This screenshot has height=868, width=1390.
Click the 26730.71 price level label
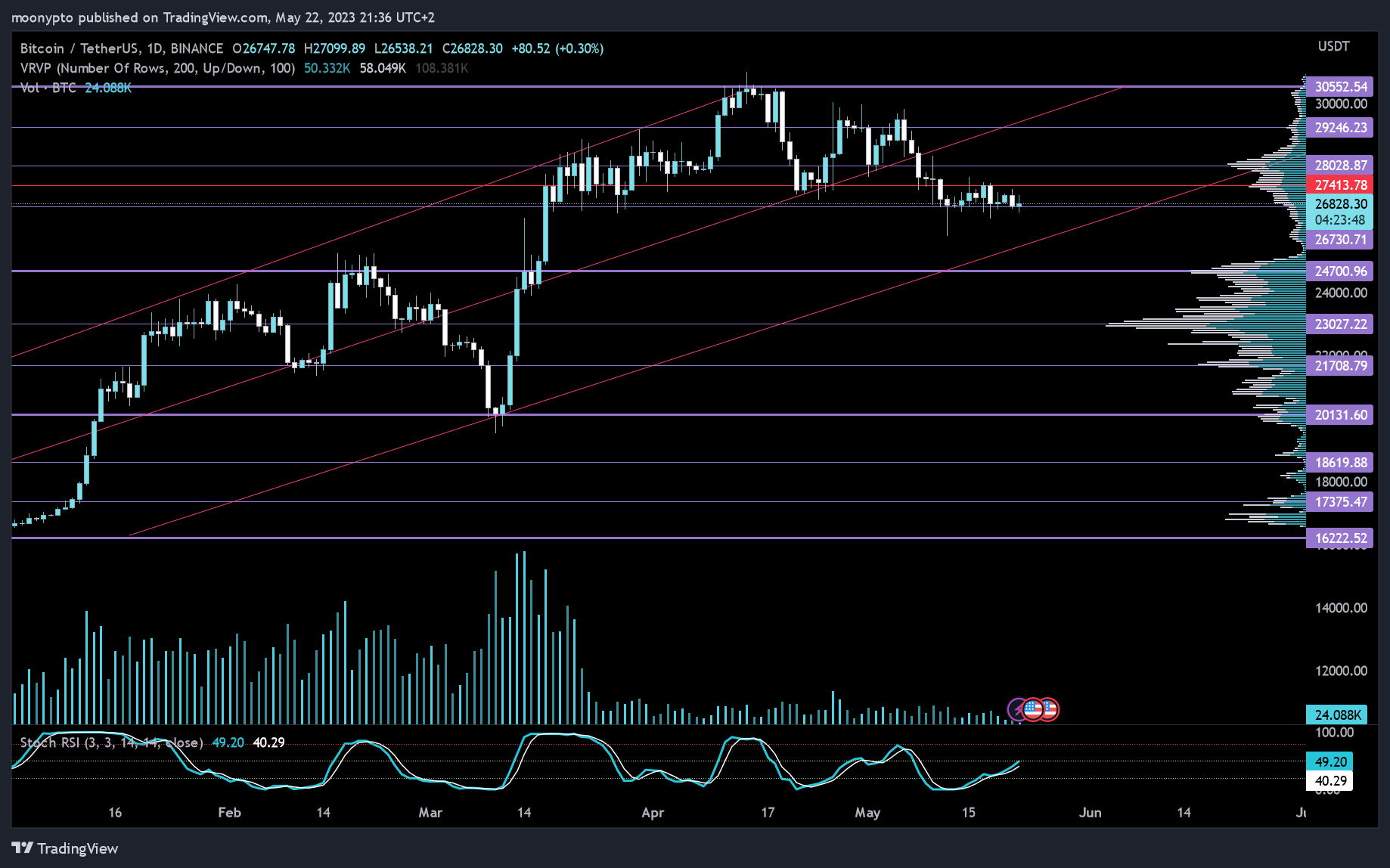pyautogui.click(x=1340, y=240)
